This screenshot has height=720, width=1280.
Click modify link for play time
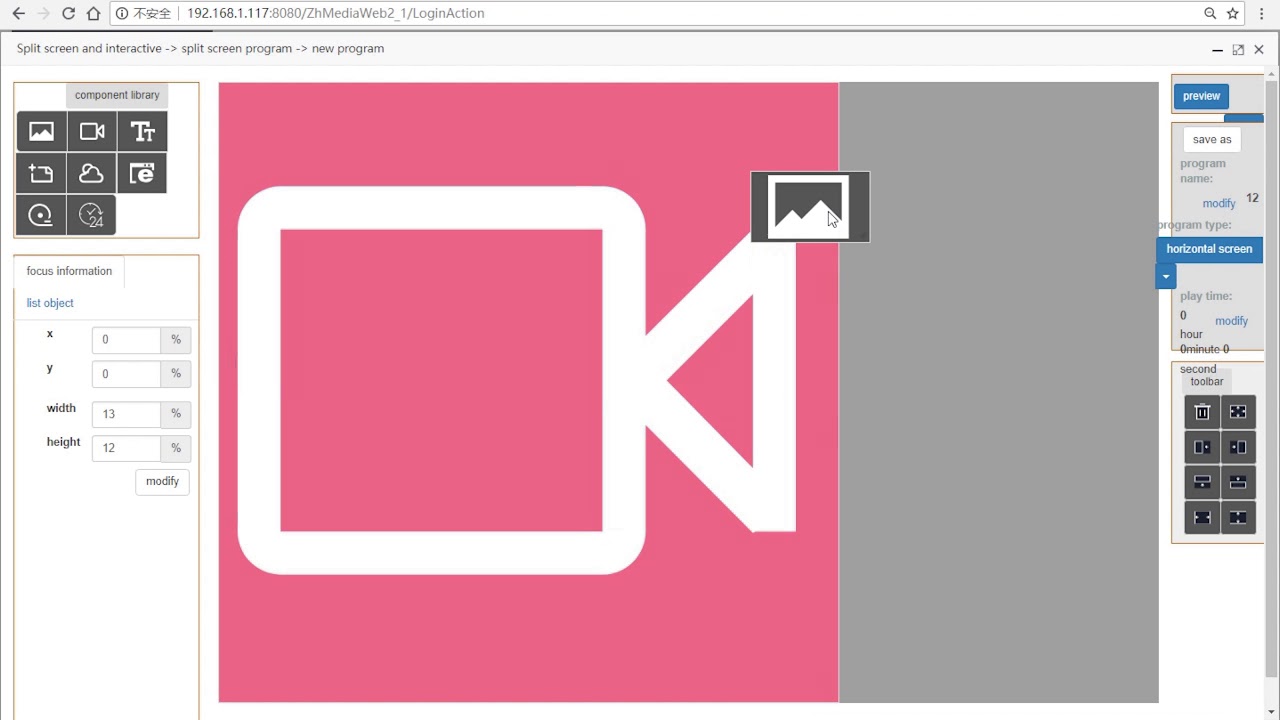coord(1231,321)
